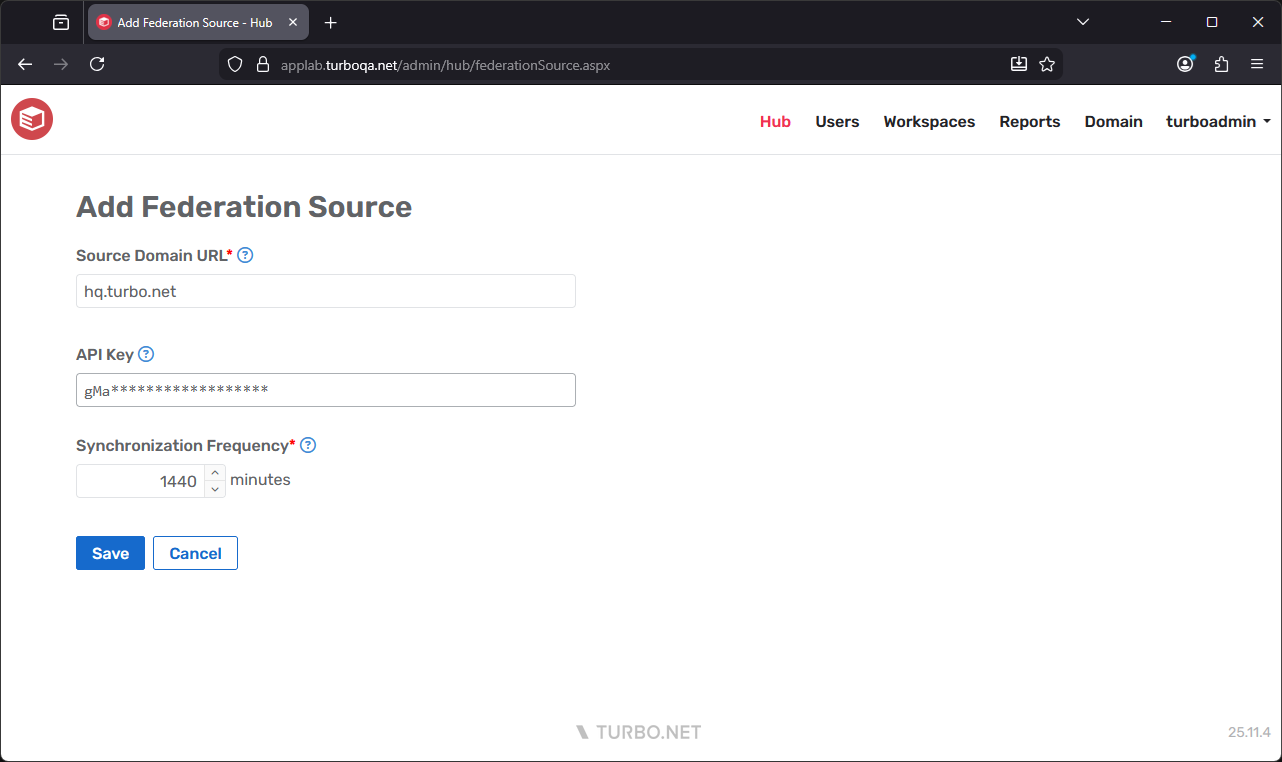Click inside the Source Domain URL field
Viewport: 1282px width, 762px height.
[325, 291]
